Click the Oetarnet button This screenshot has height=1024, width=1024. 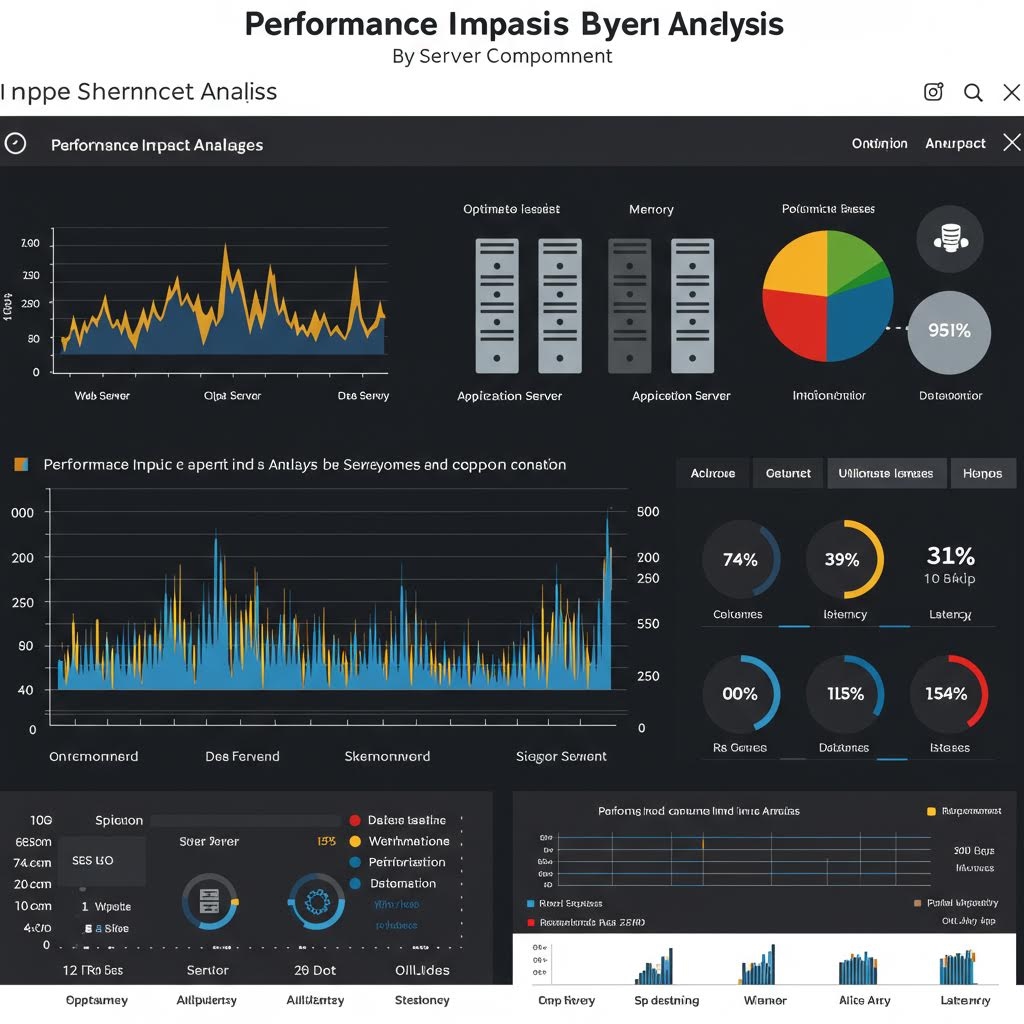788,473
